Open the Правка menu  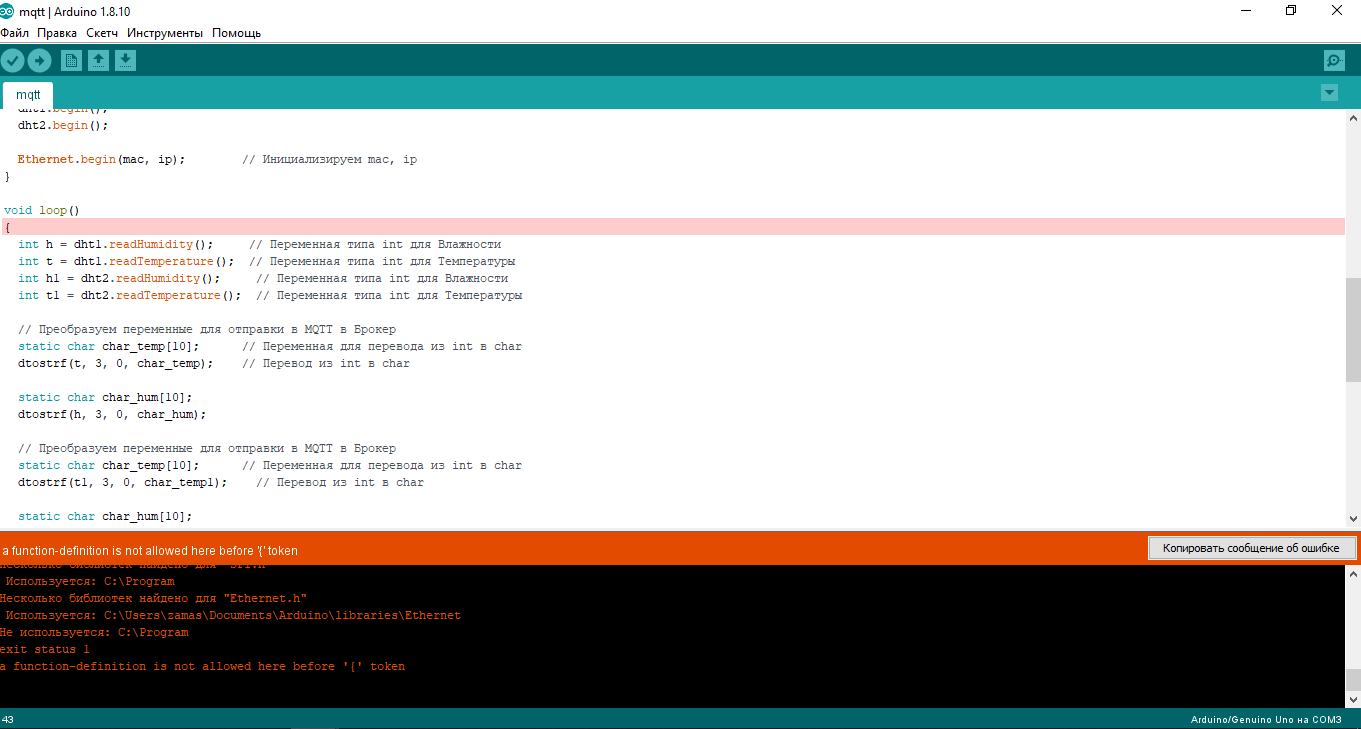point(56,32)
